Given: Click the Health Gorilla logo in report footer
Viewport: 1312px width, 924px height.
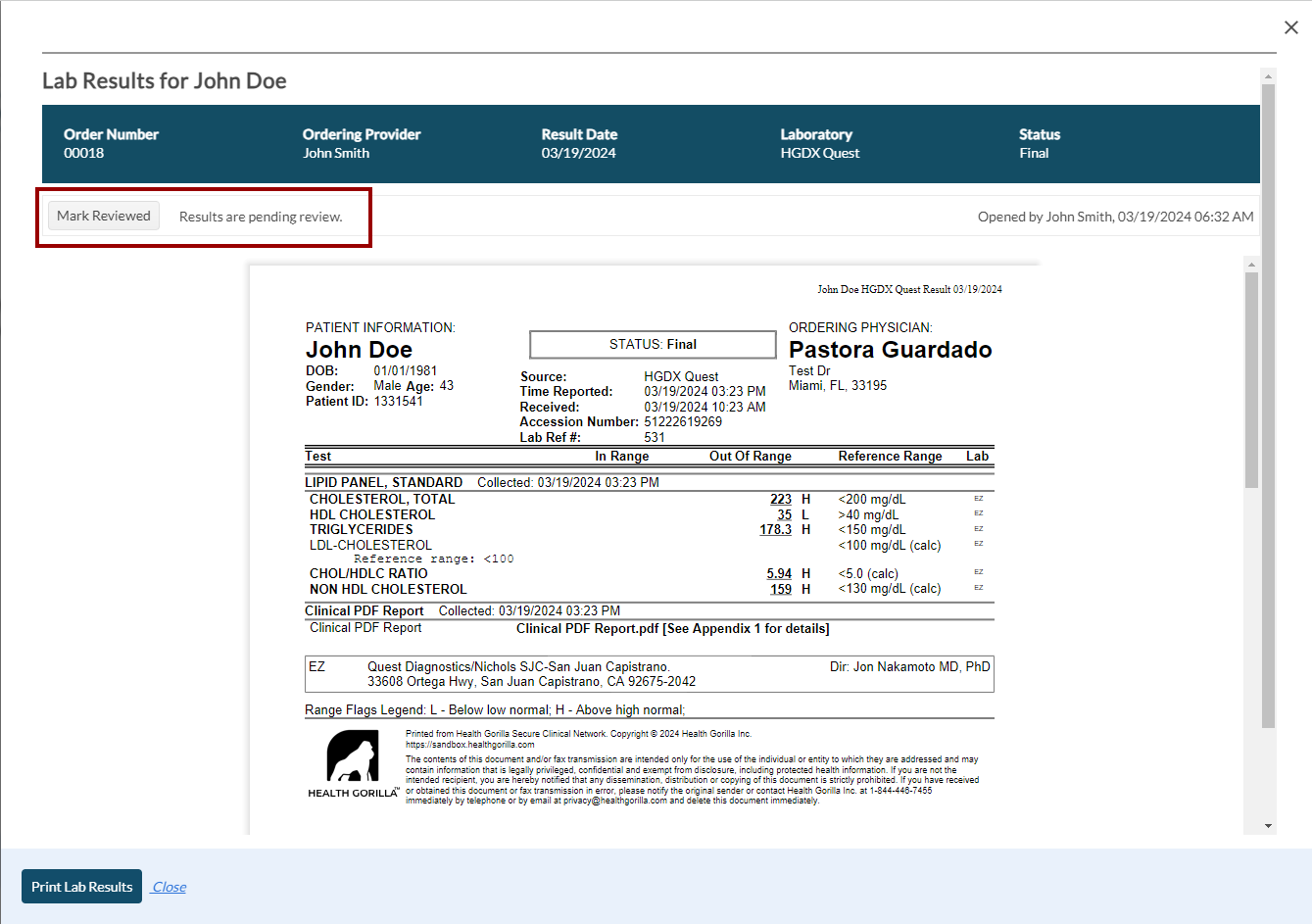Looking at the screenshot, I should pyautogui.click(x=352, y=763).
